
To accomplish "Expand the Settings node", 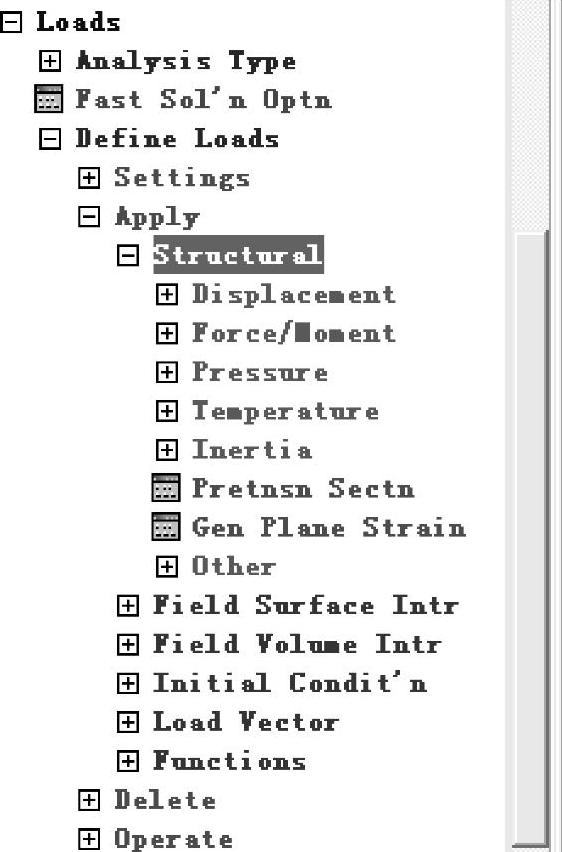I will pyautogui.click(x=89, y=178).
